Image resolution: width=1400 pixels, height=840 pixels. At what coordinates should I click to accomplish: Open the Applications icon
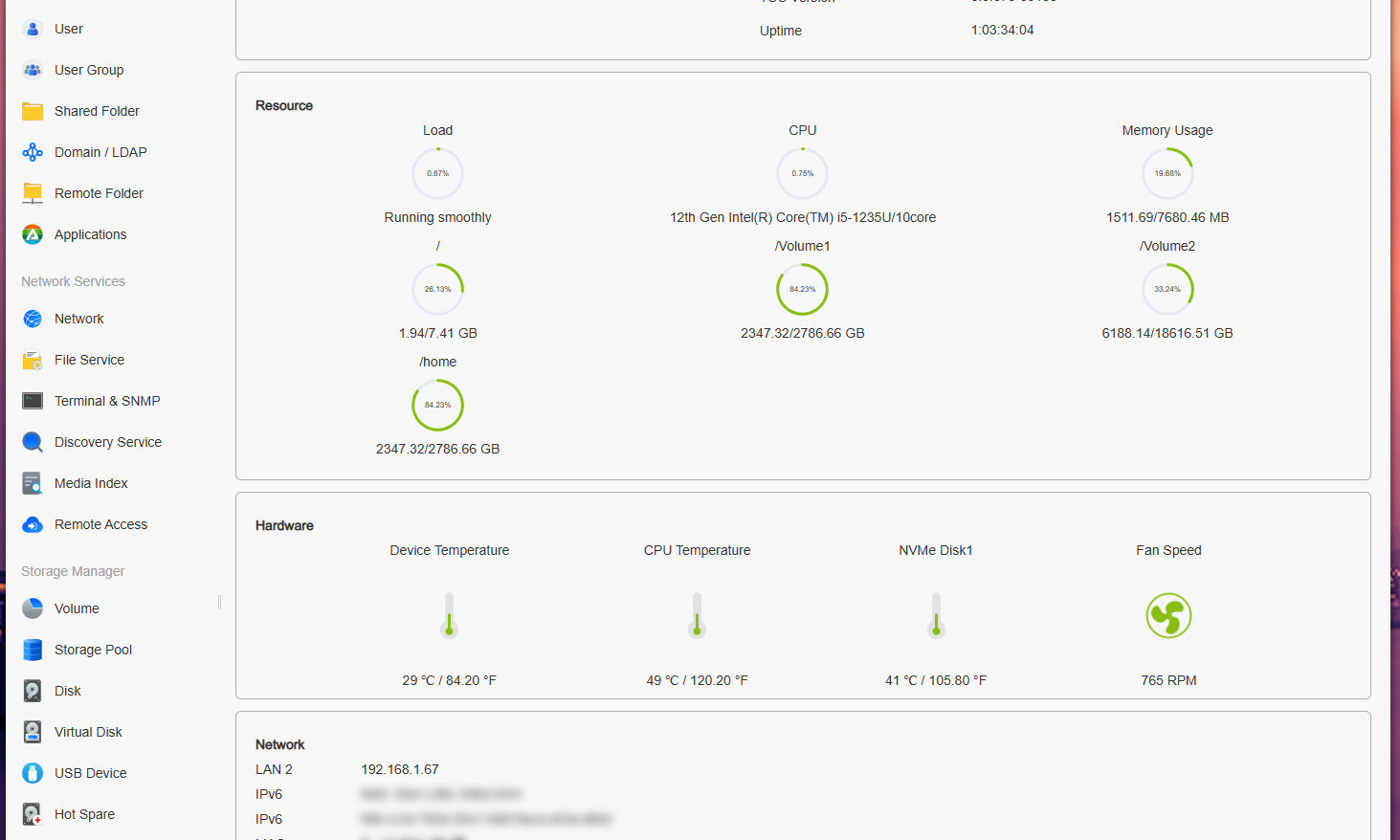pyautogui.click(x=33, y=234)
